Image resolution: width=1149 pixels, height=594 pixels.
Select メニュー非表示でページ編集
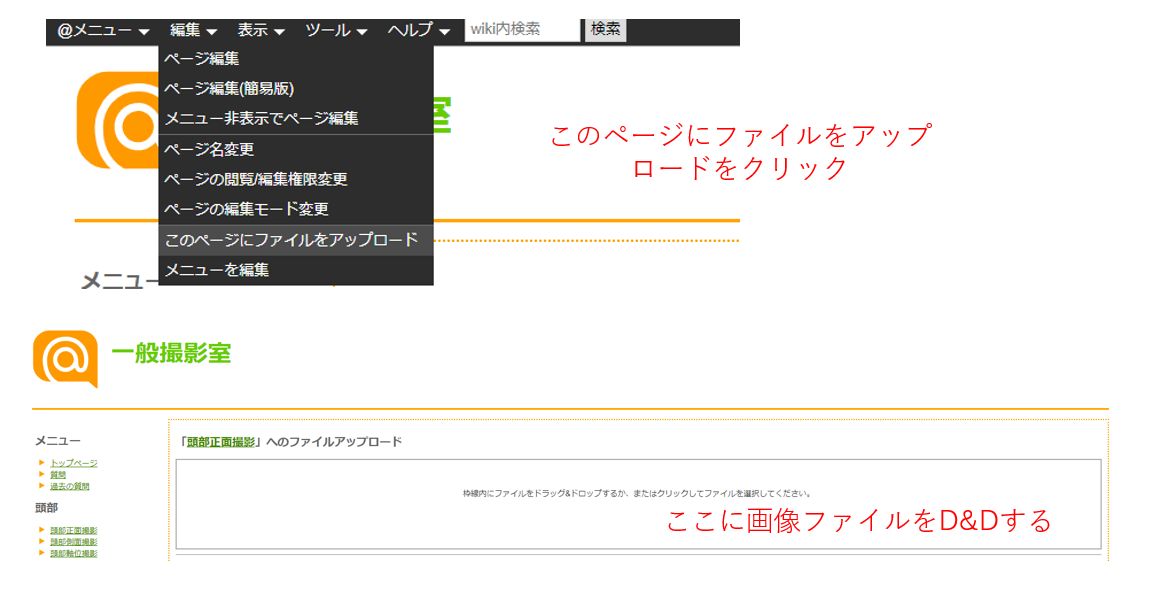pyautogui.click(x=261, y=119)
